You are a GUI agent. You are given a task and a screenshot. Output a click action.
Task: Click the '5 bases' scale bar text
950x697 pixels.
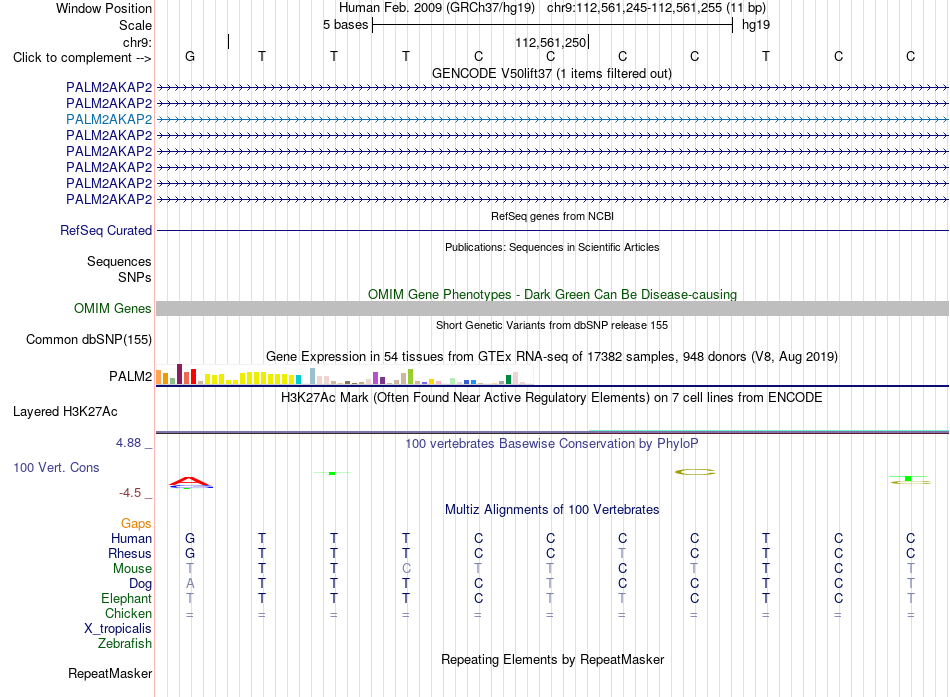coord(345,25)
